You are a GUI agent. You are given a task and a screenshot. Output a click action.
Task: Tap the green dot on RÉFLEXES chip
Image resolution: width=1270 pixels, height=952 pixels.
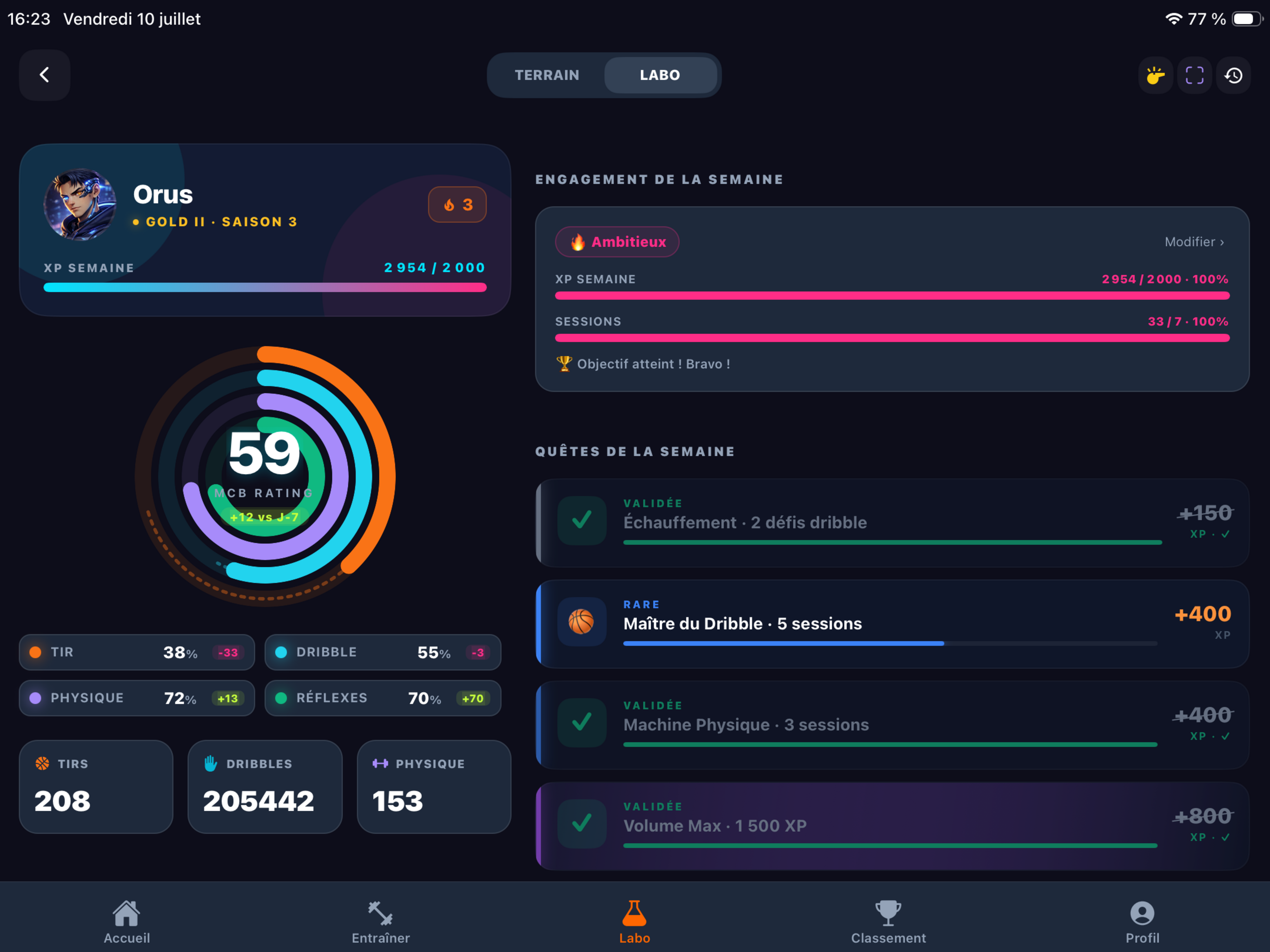tap(281, 698)
